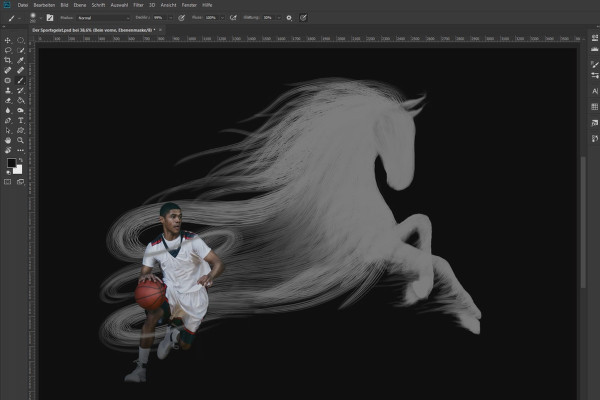The width and height of the screenshot is (600, 400).
Task: Select the Crop tool
Action: [8, 60]
